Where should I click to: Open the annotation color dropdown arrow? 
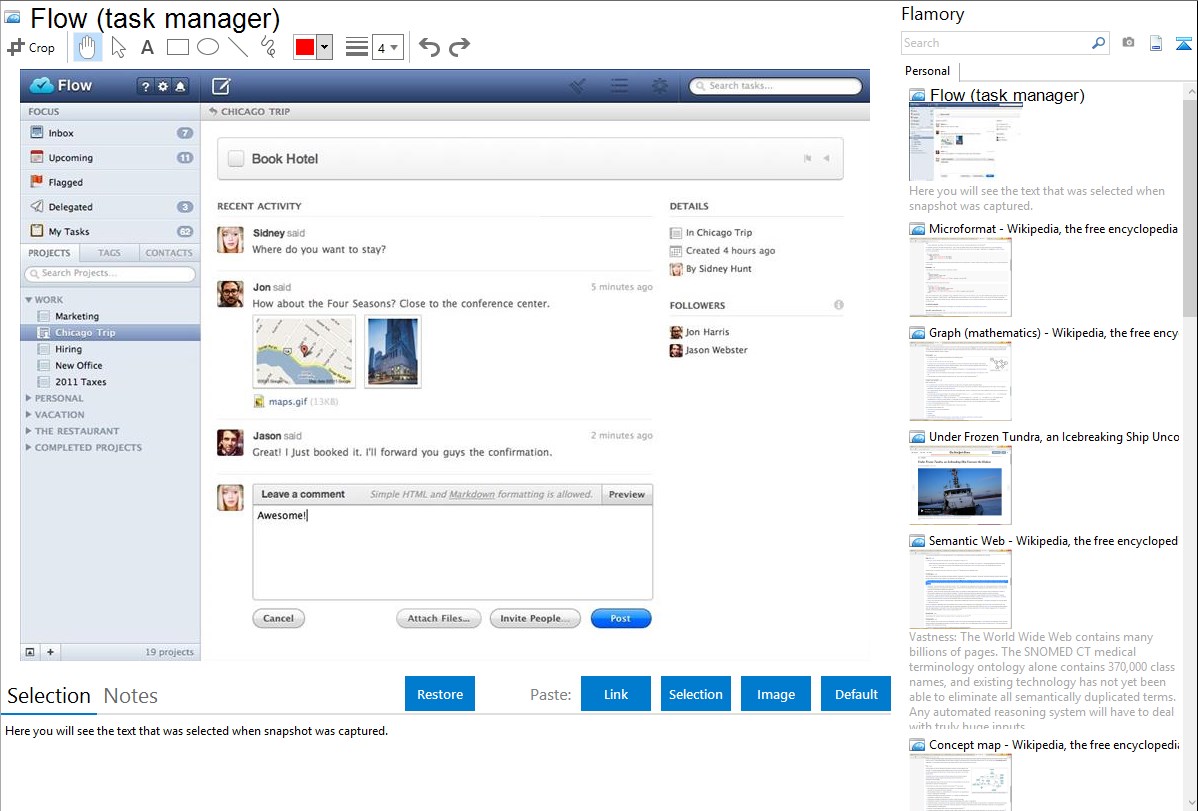(325, 47)
